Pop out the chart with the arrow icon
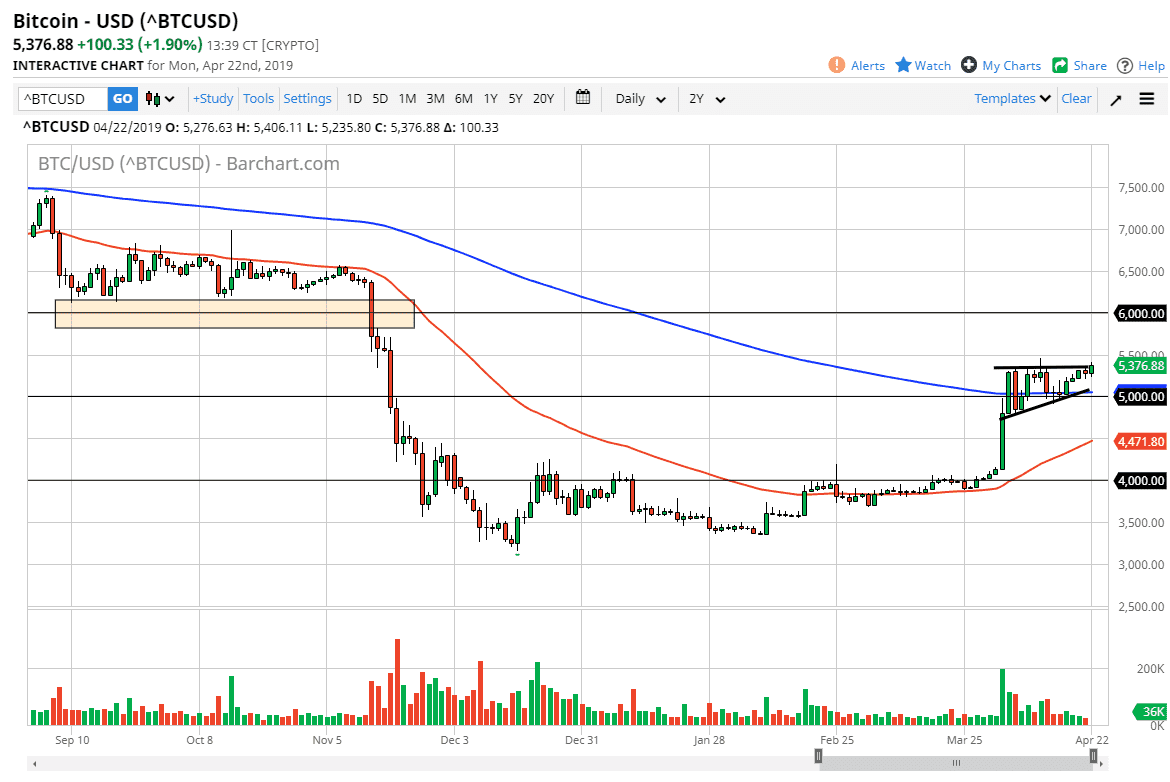 point(1115,99)
